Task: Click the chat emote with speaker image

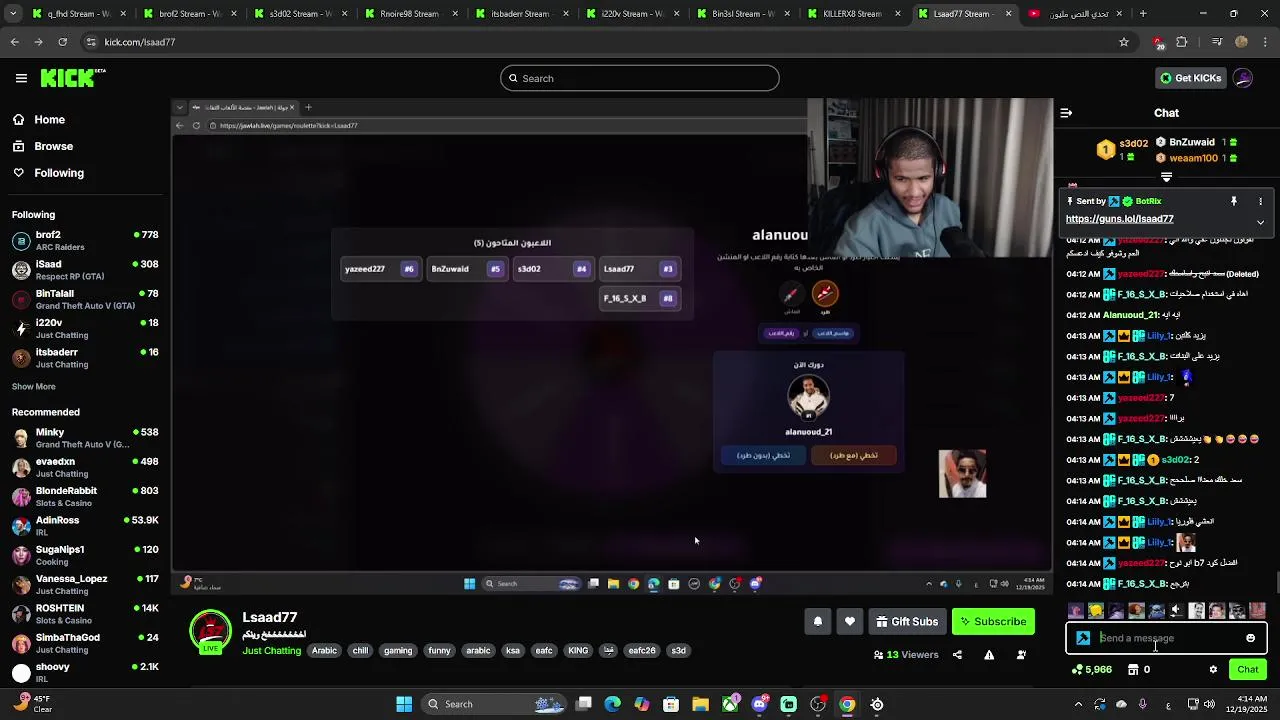Action: tap(1176, 611)
